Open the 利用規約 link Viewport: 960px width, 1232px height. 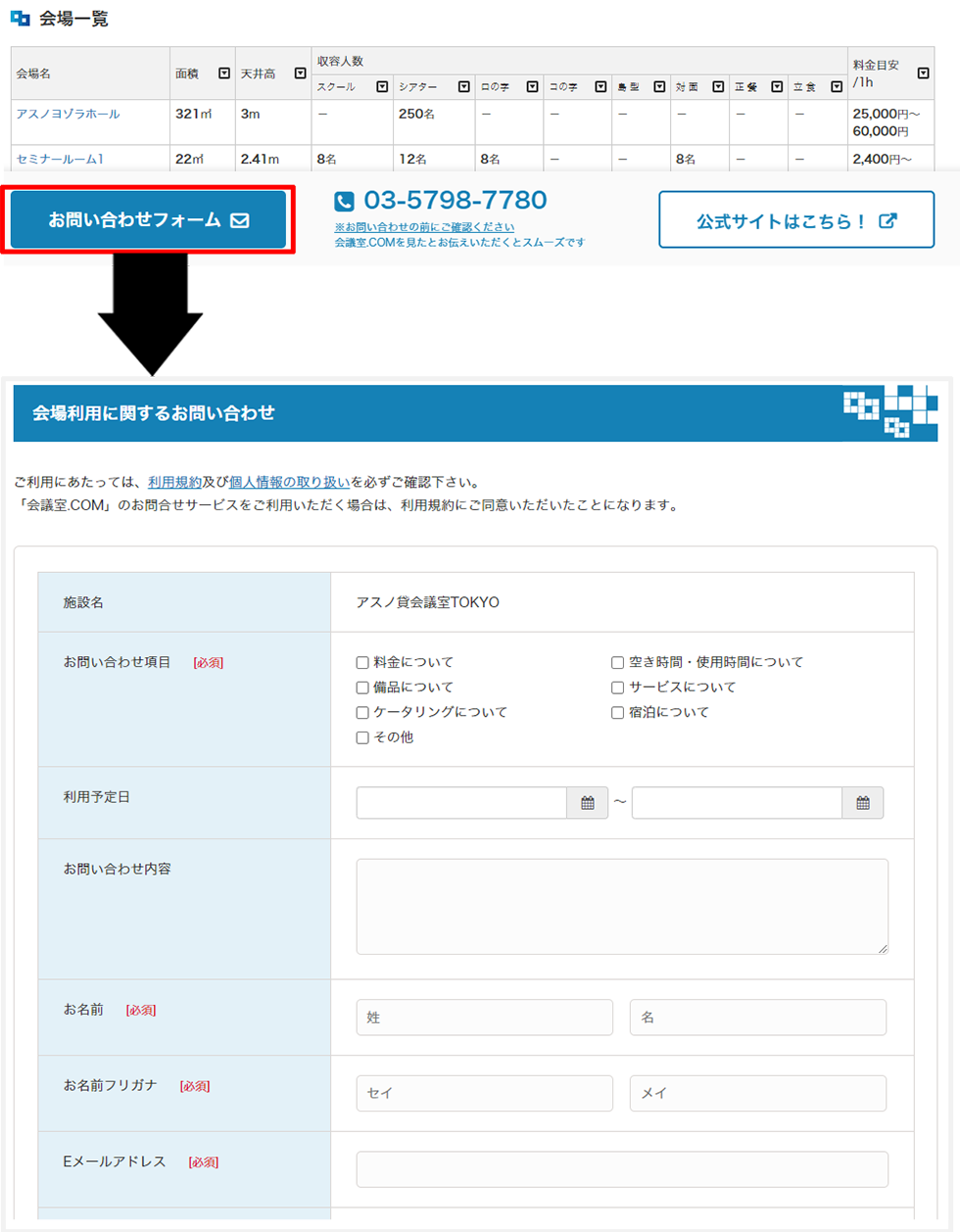[174, 482]
